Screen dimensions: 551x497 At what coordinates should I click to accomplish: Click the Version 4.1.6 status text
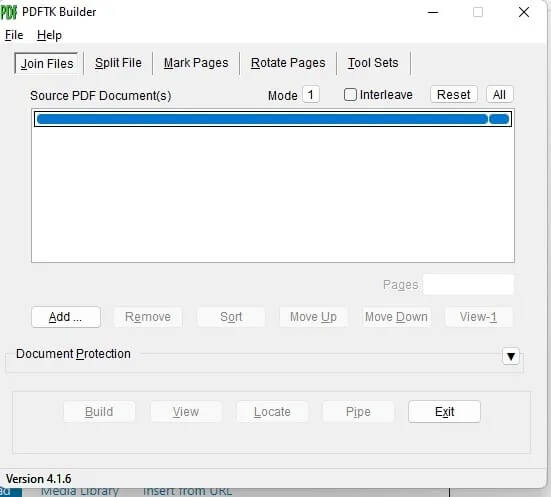coord(39,479)
